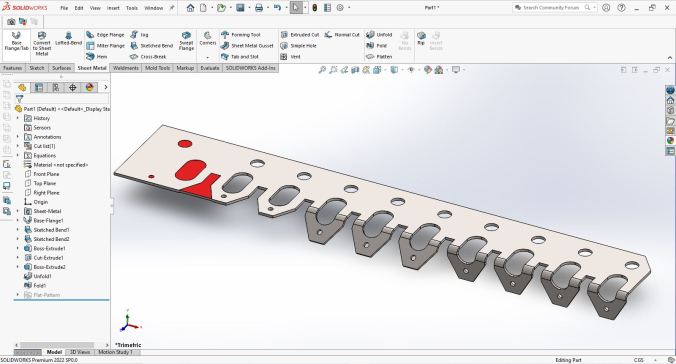Select the Miter Flange tool
The height and width of the screenshot is (364, 676).
tap(105, 46)
